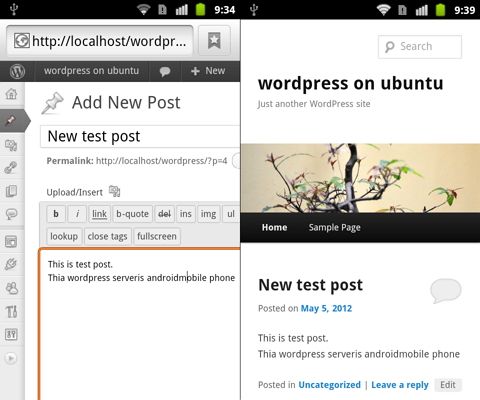
Task: Click the bonsai header image
Action: pyautogui.click(x=360, y=178)
